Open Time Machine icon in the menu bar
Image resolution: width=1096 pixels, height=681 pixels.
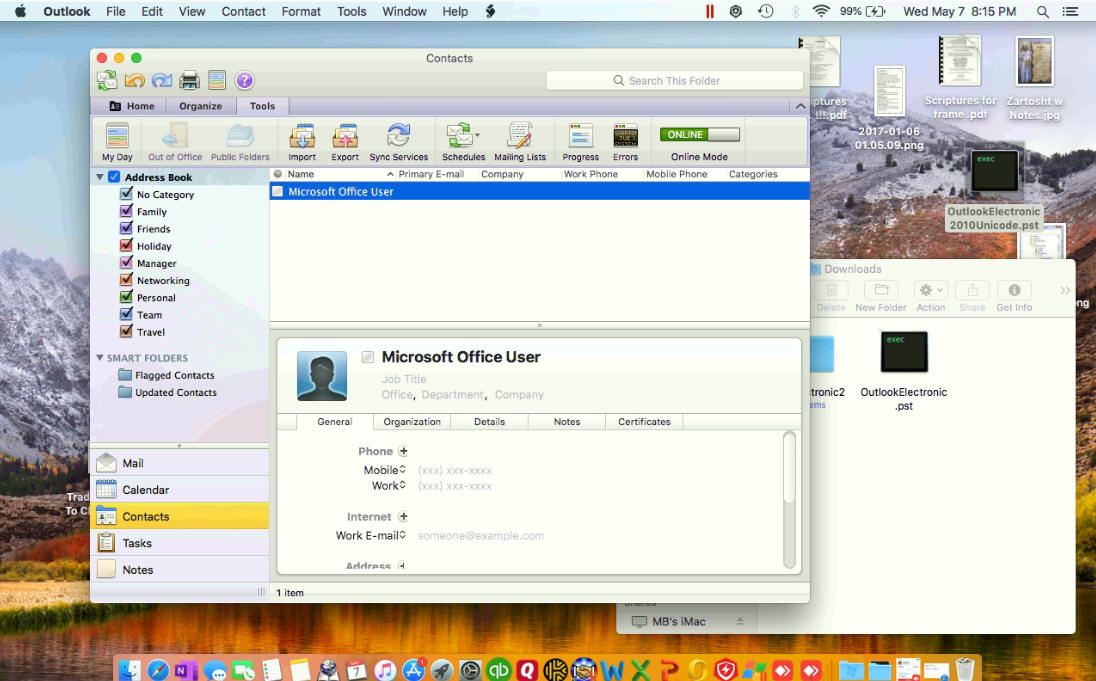[765, 11]
